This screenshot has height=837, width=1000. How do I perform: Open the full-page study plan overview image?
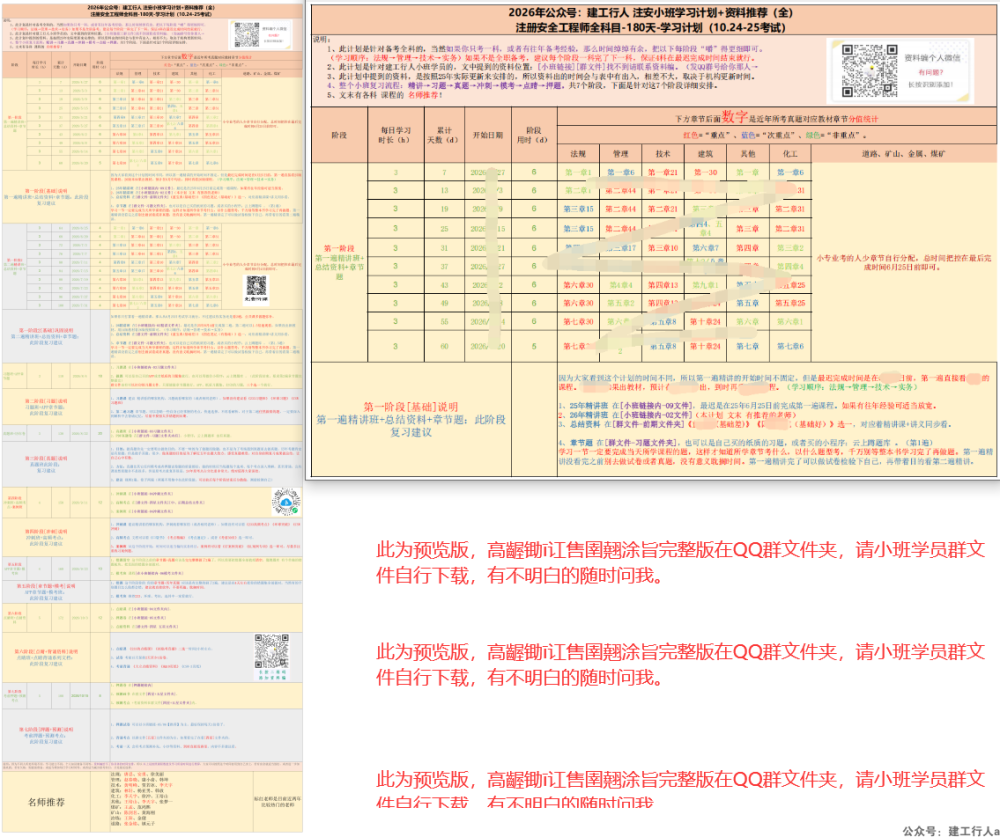click(152, 417)
